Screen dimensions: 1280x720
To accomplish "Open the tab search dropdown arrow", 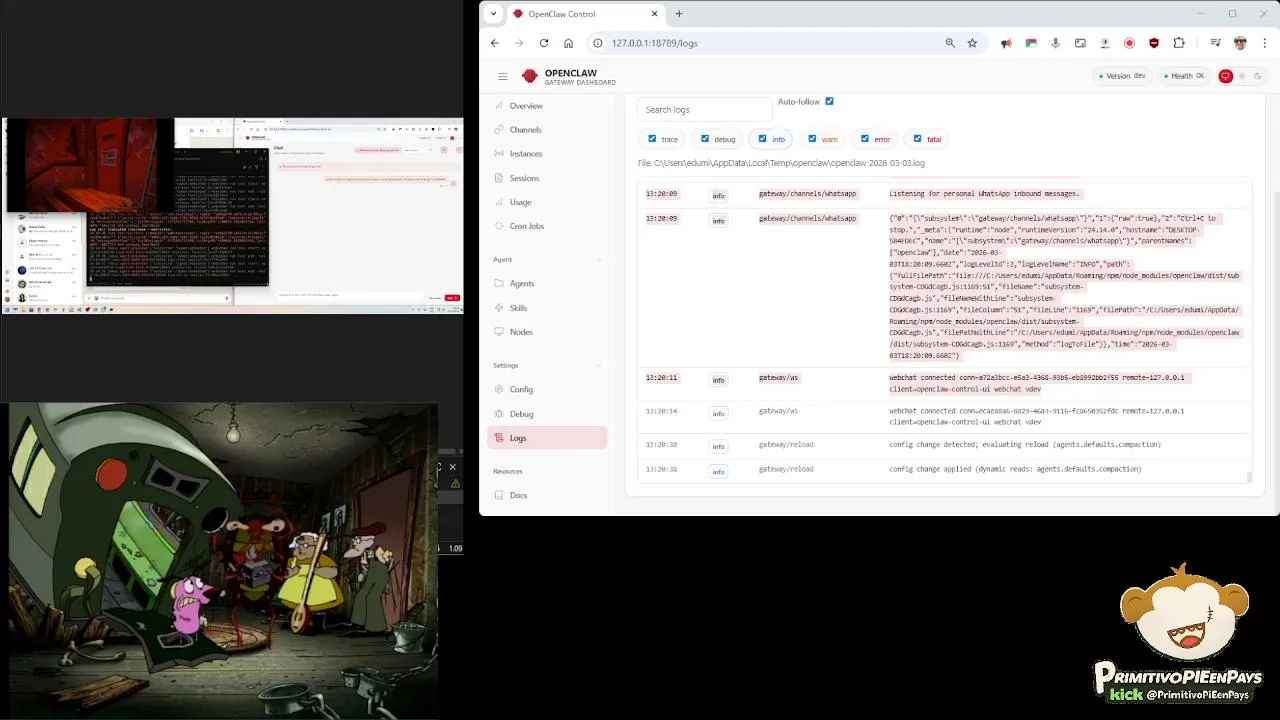I will point(493,14).
